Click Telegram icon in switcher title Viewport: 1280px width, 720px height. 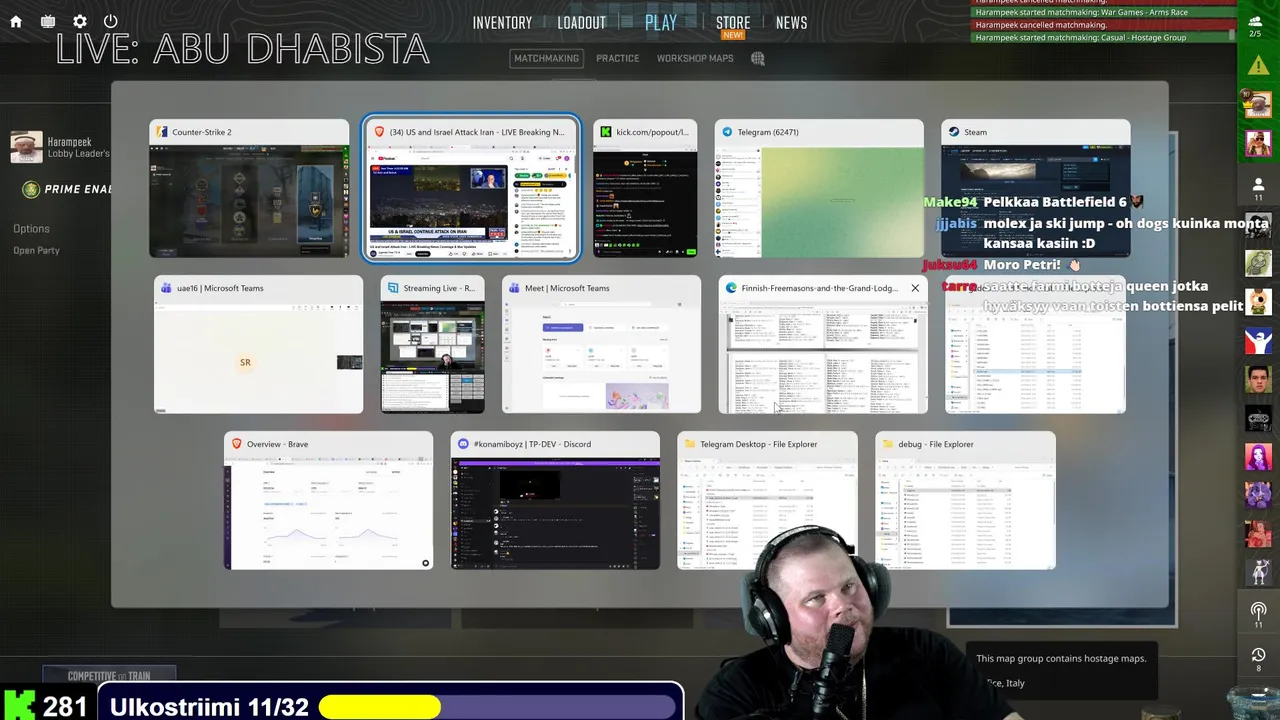tap(727, 132)
